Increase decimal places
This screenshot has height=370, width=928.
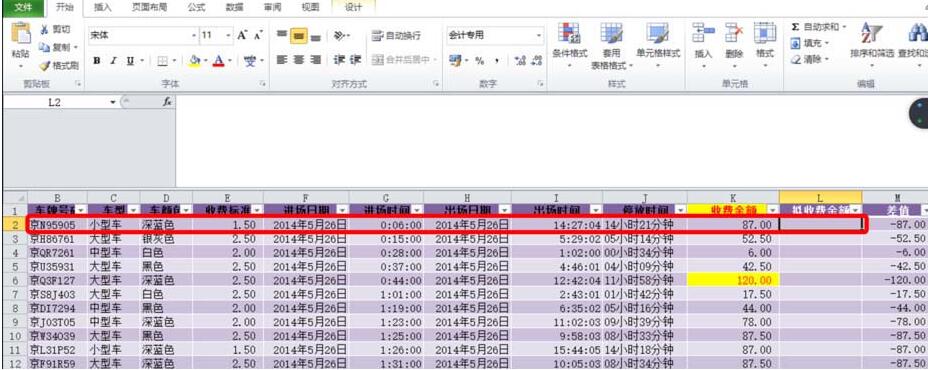[x=520, y=60]
